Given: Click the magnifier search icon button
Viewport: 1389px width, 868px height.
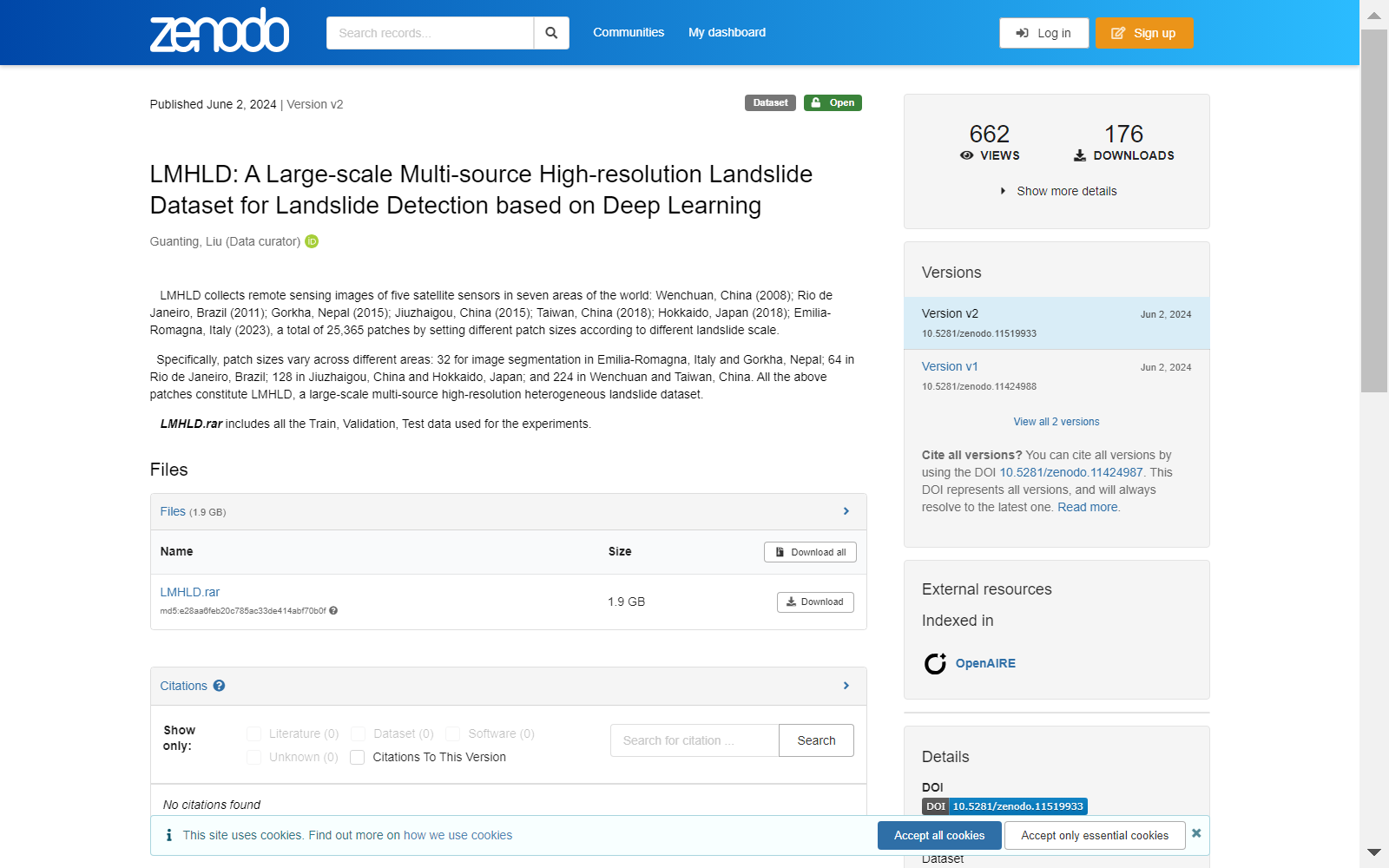Looking at the screenshot, I should (551, 33).
